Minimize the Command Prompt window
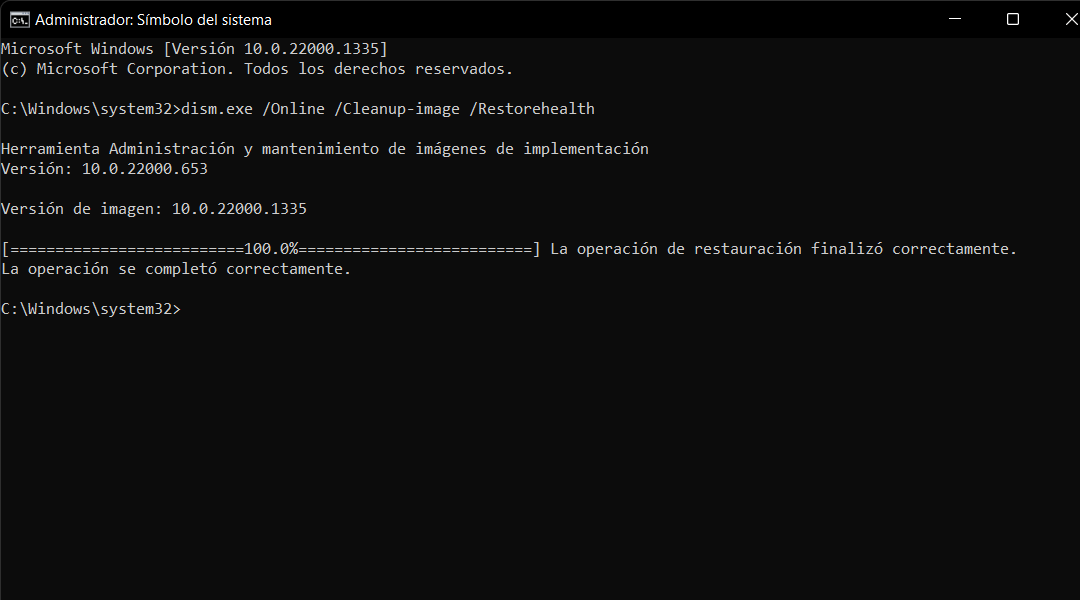1080x600 pixels. (x=955, y=19)
